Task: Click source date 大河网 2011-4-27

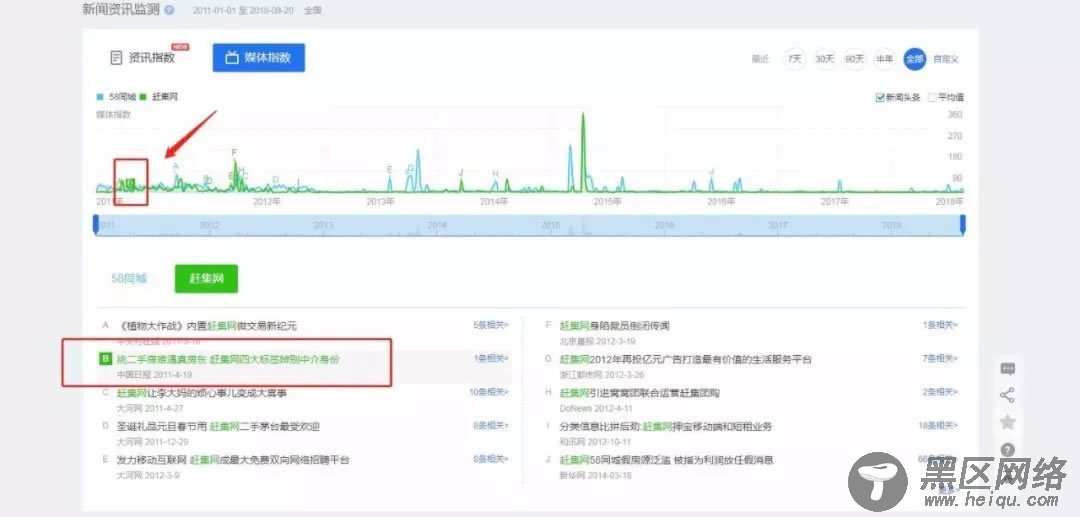Action: (149, 408)
